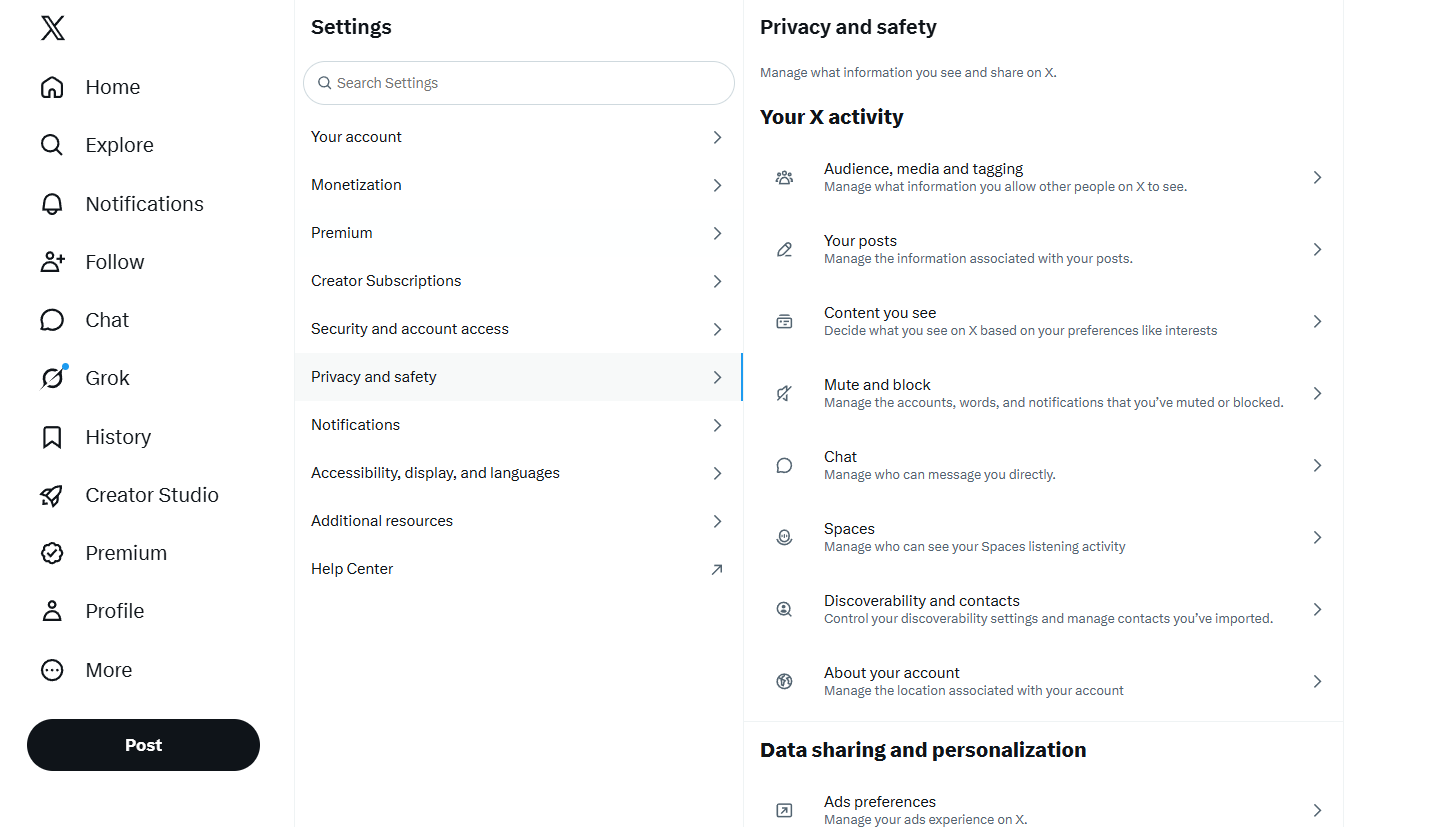Expand the Your account chevron
This screenshot has width=1443, height=827.
pyautogui.click(x=717, y=137)
